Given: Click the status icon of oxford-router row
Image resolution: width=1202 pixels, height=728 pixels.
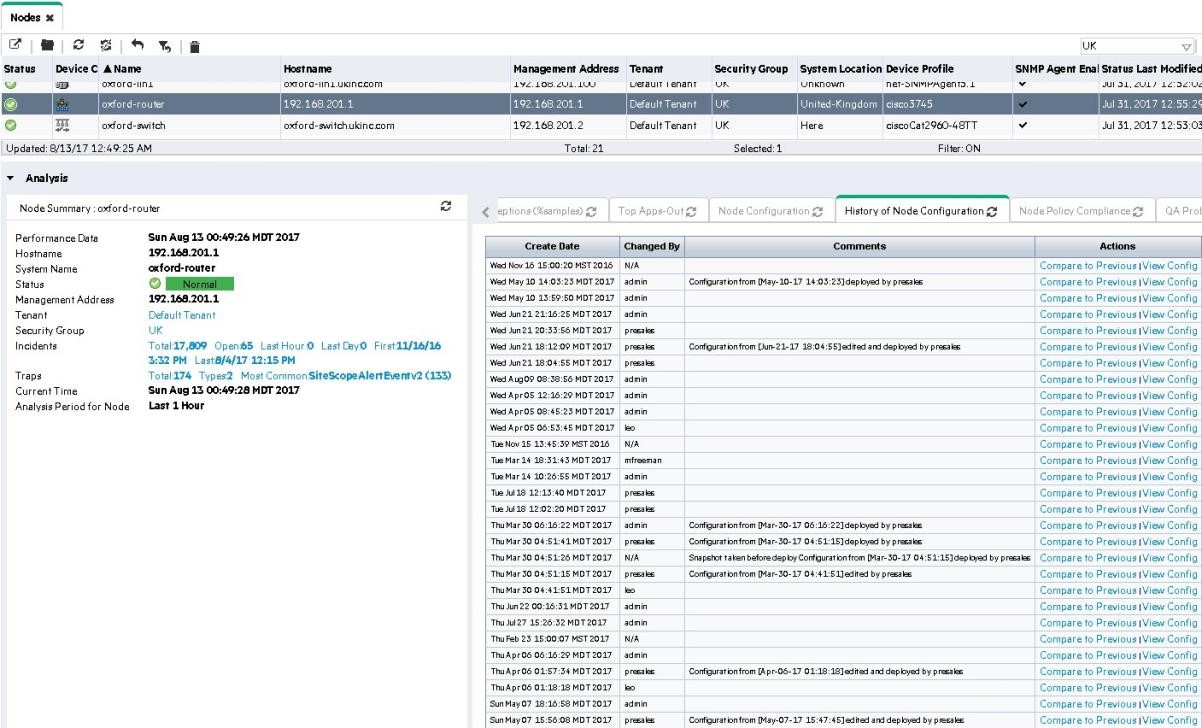Looking at the screenshot, I should coord(10,104).
